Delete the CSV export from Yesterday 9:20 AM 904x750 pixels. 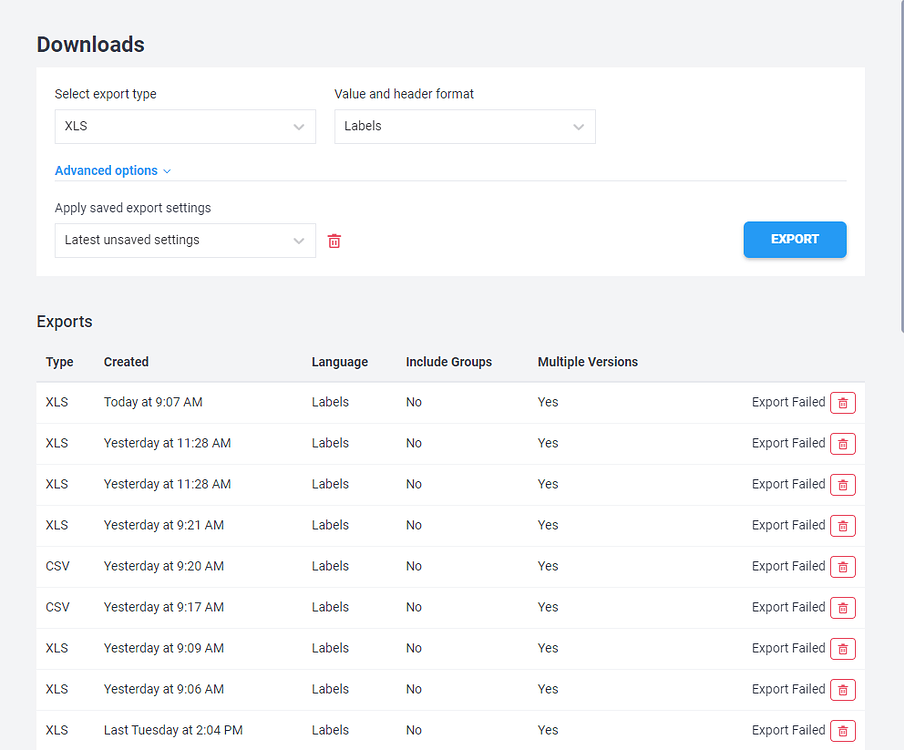[842, 567]
